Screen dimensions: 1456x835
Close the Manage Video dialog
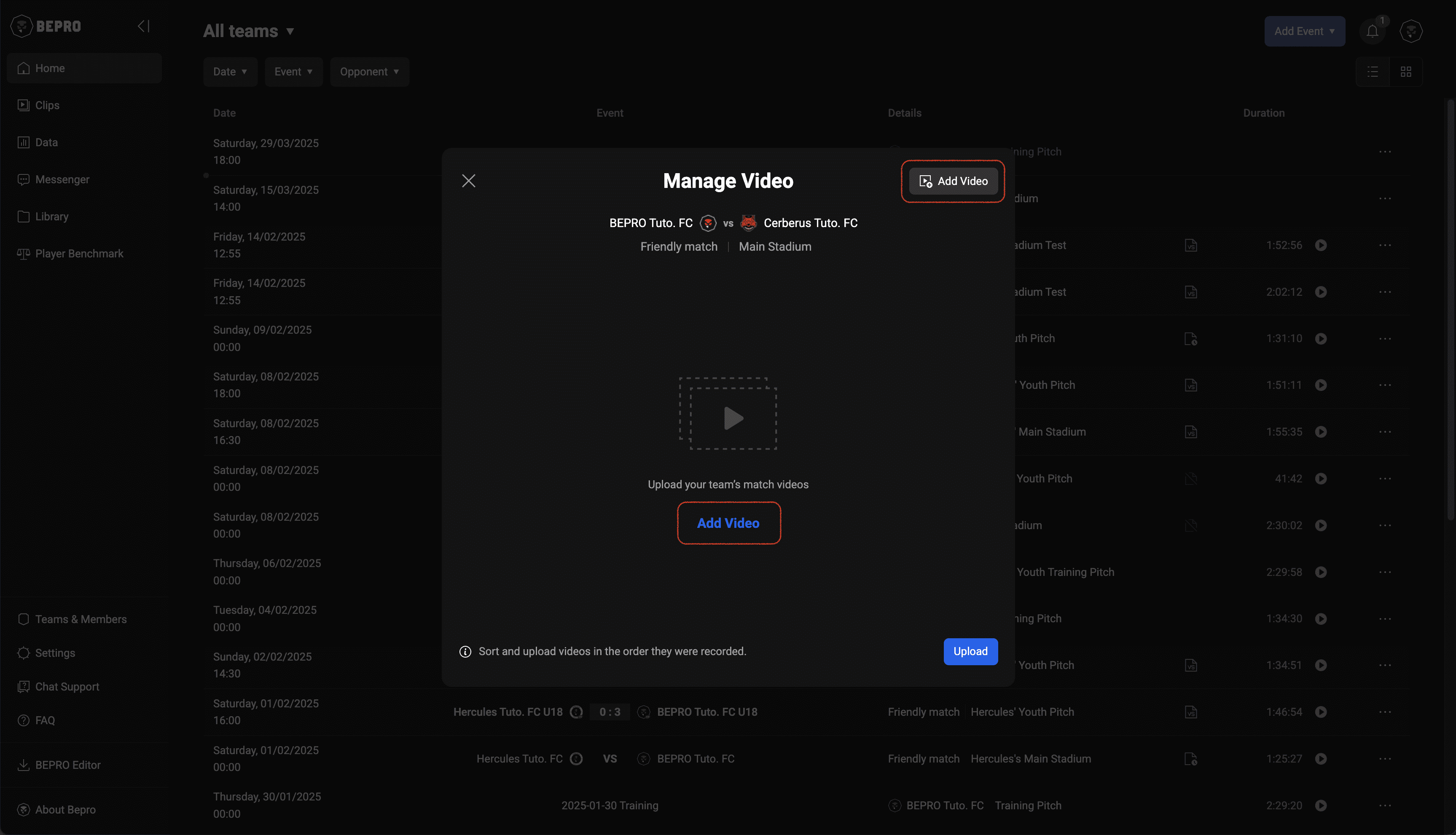point(469,181)
